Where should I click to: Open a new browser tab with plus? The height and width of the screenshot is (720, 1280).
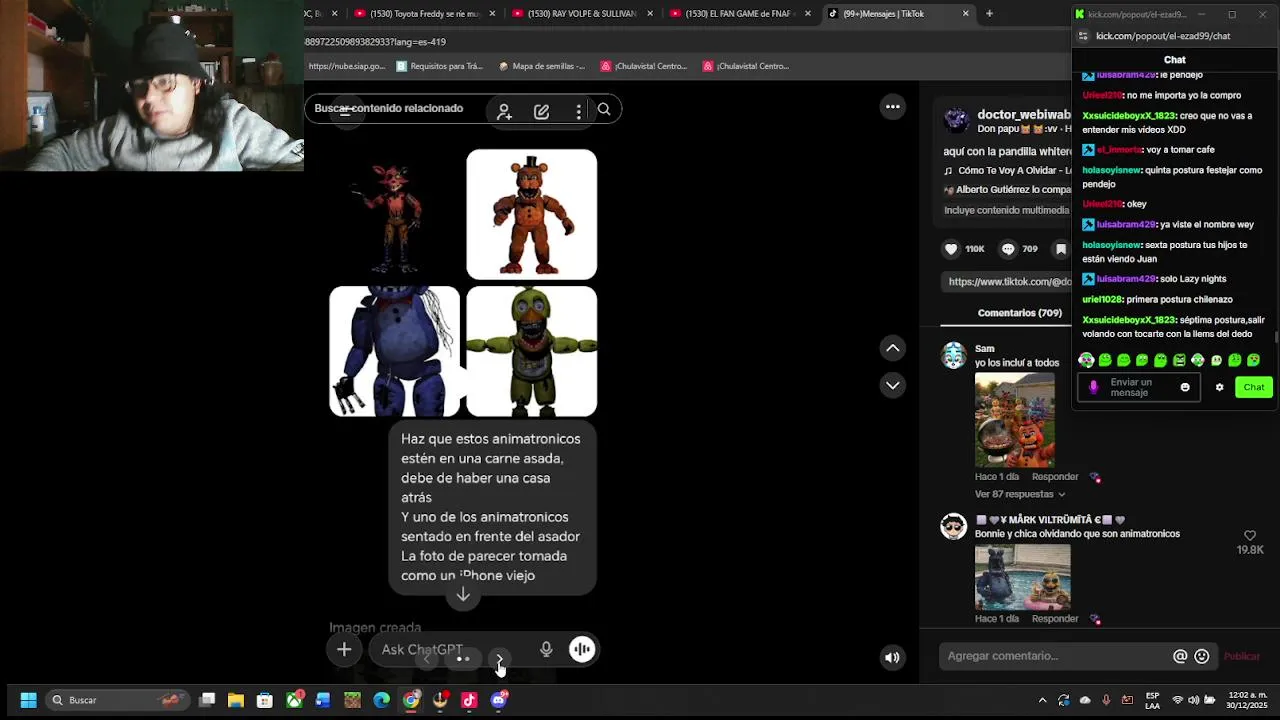tap(989, 13)
